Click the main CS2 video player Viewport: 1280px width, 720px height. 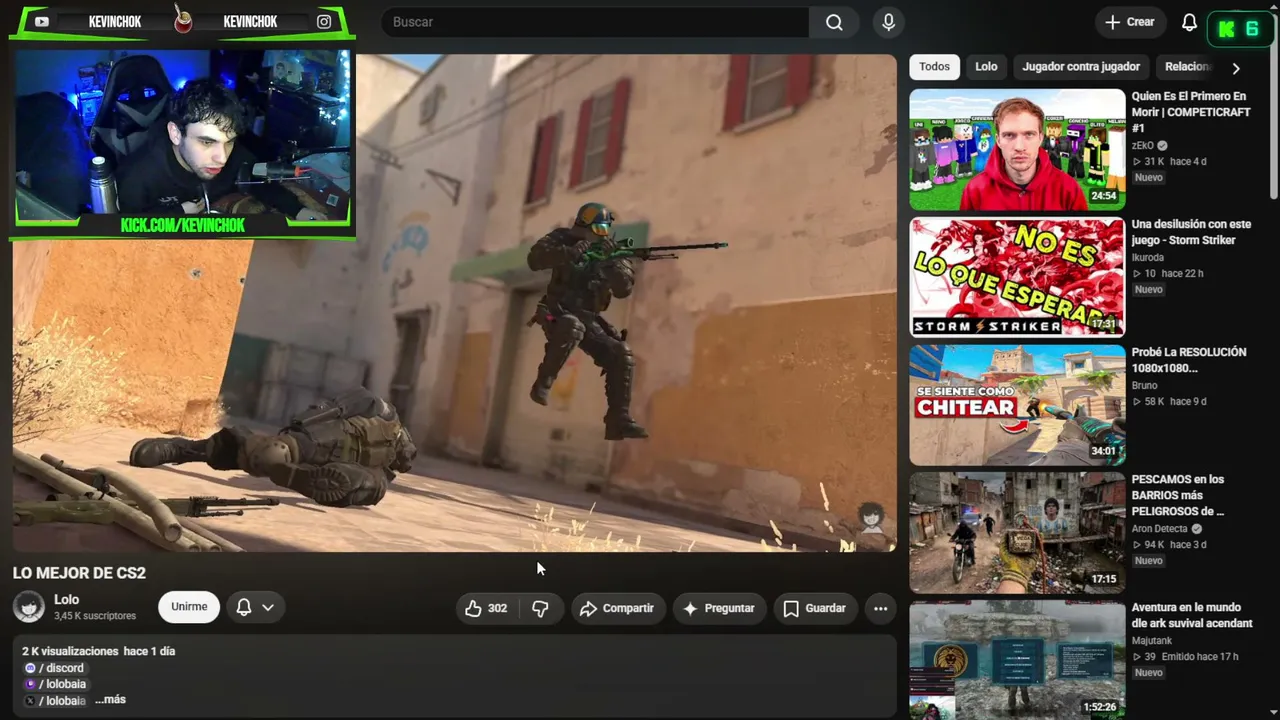point(455,303)
